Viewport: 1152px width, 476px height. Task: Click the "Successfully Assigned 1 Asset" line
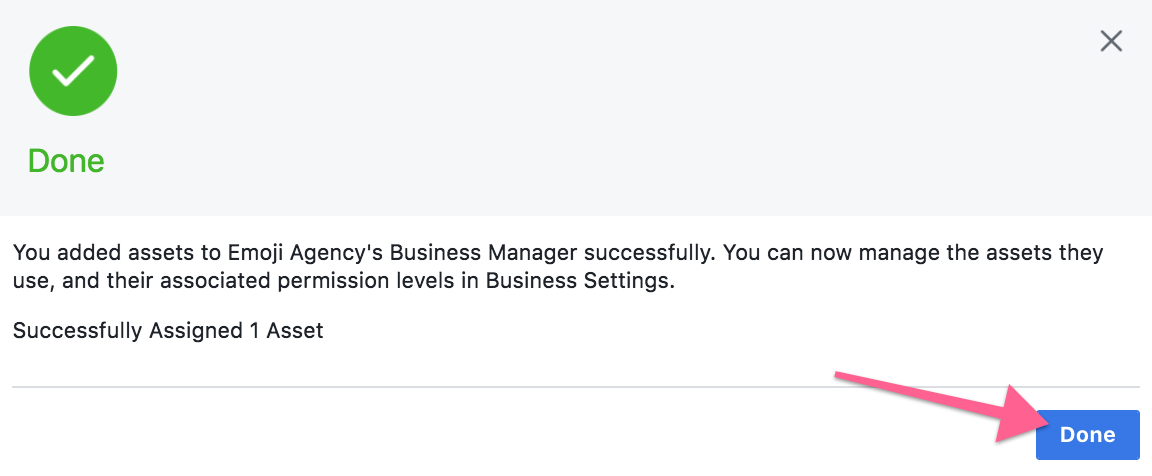[168, 331]
